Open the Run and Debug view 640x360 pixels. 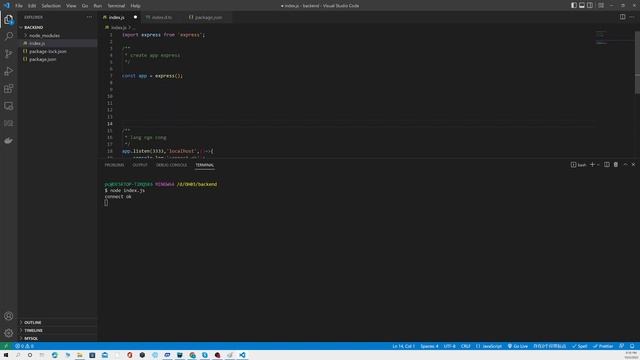9,71
